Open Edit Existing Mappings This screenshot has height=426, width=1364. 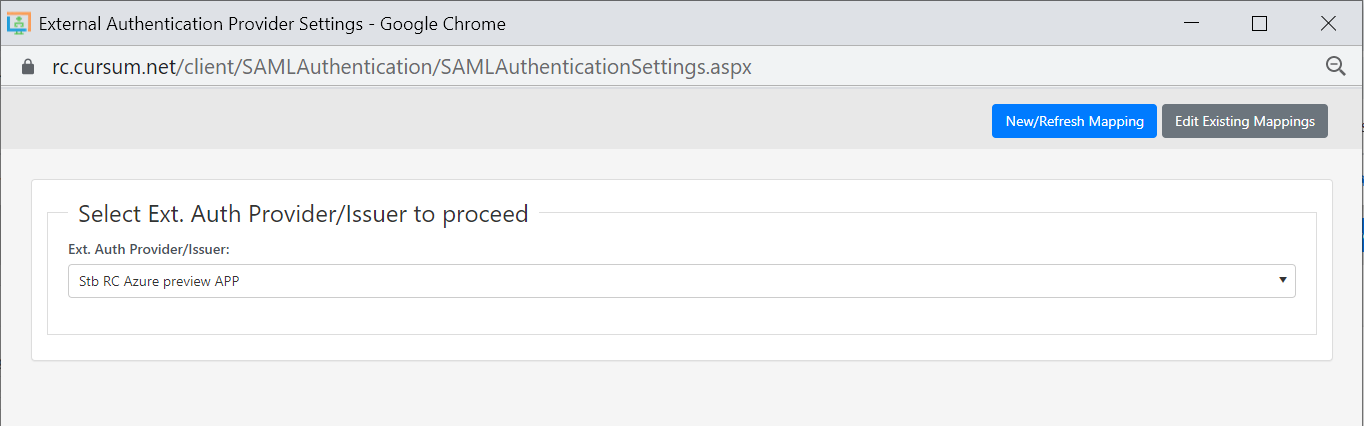(x=1244, y=121)
